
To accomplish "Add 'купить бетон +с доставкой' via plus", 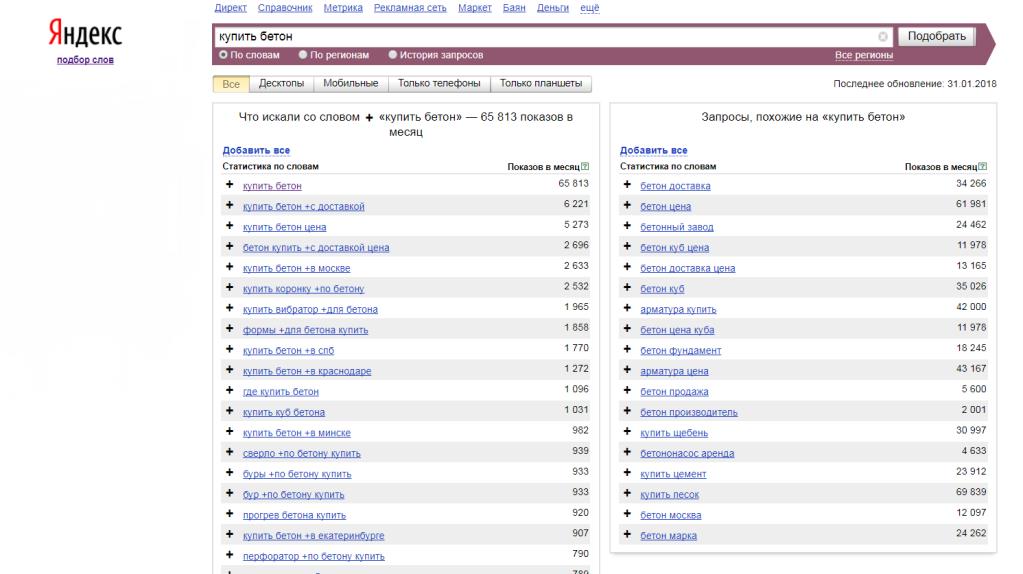I will pyautogui.click(x=230, y=205).
